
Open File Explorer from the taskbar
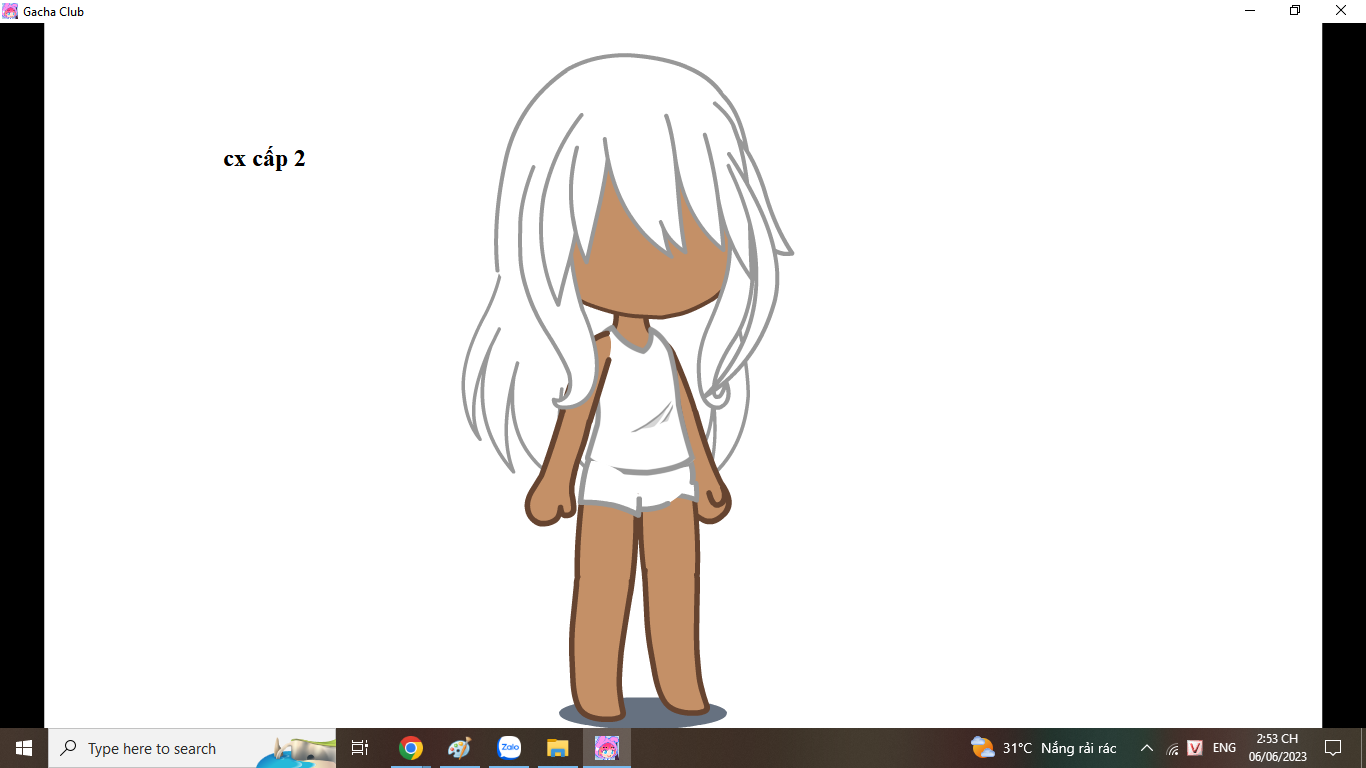557,748
